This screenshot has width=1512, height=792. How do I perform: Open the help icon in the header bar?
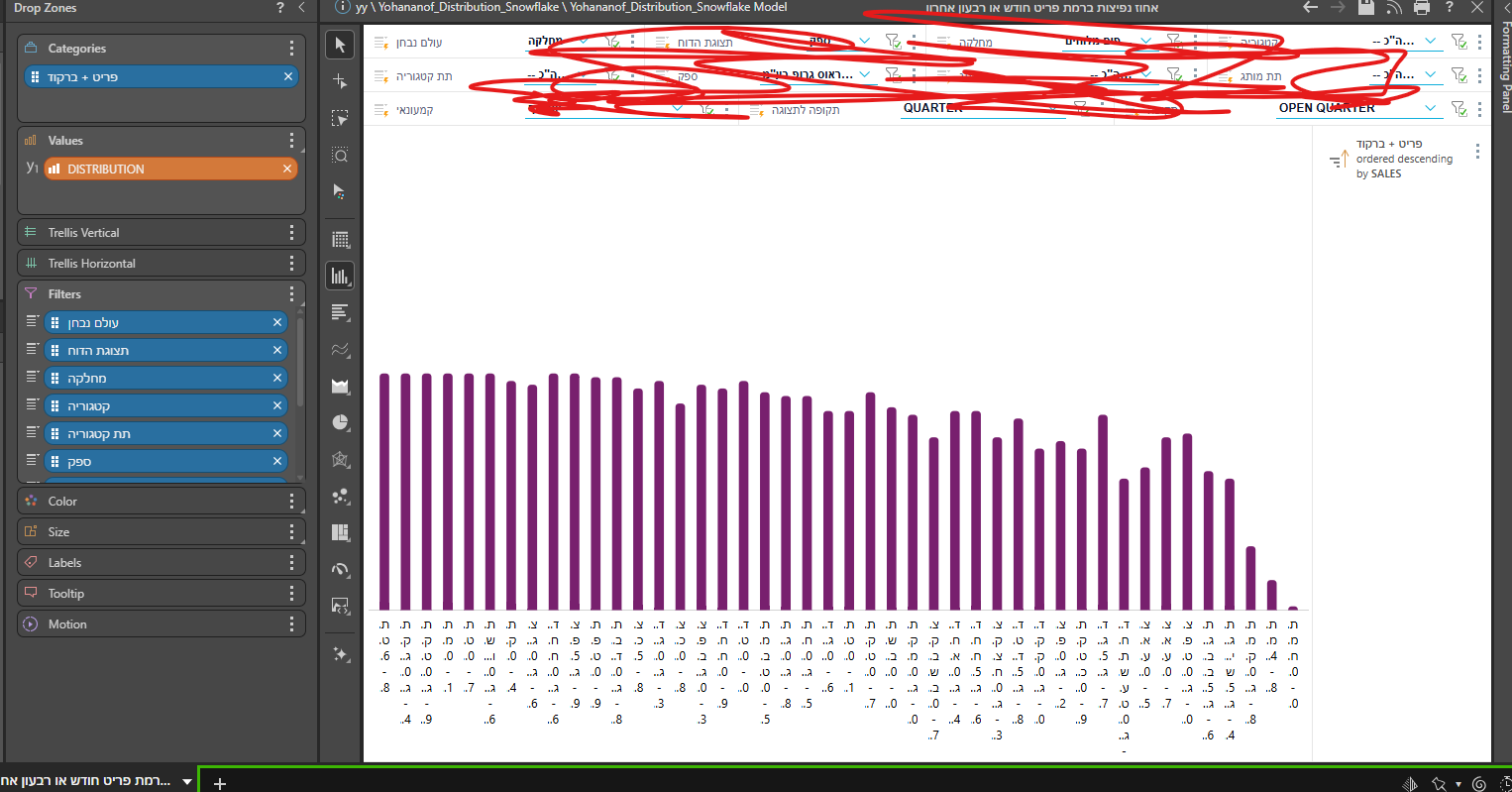pyautogui.click(x=1450, y=7)
